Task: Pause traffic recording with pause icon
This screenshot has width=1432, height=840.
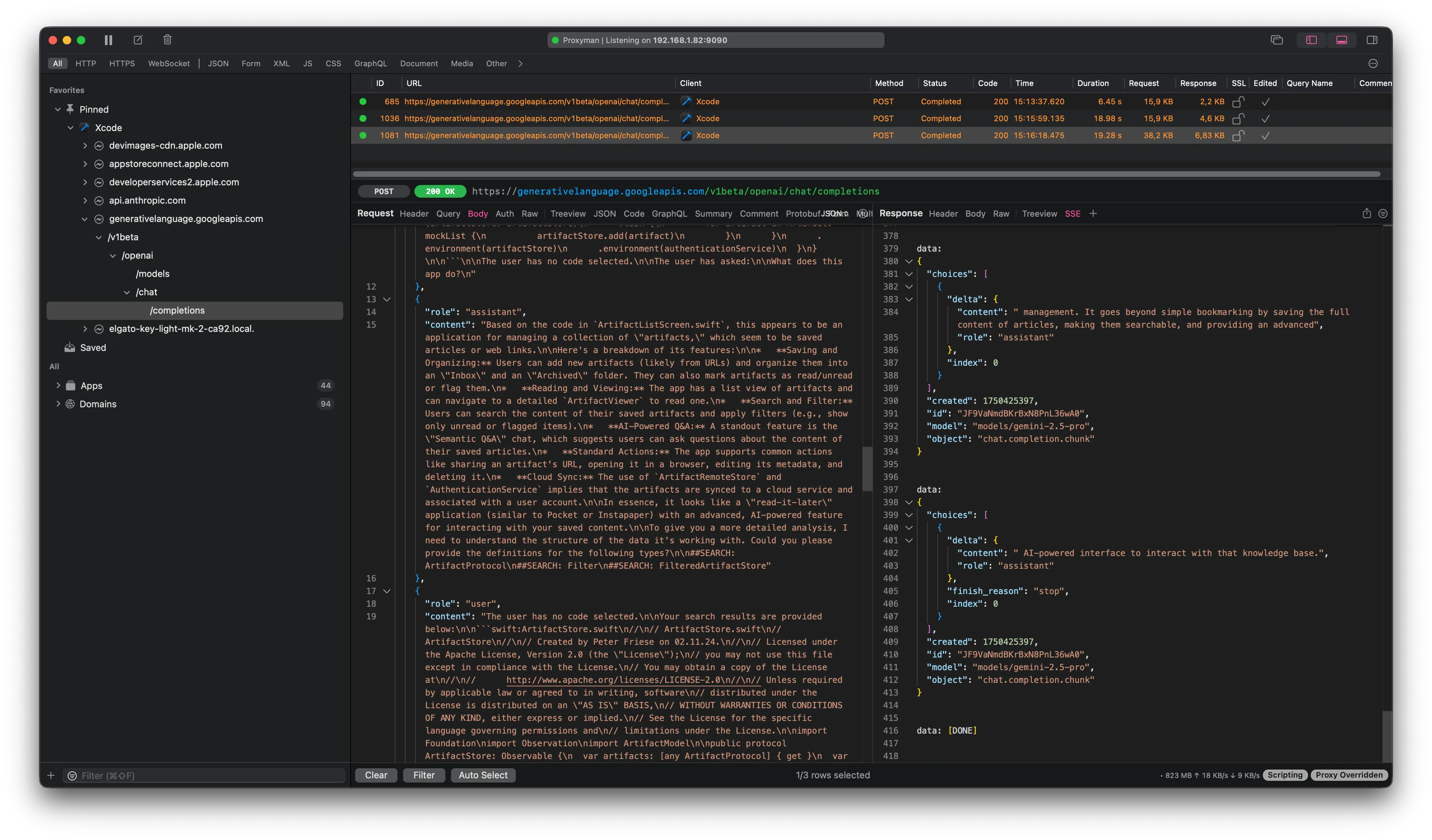Action: 108,40
